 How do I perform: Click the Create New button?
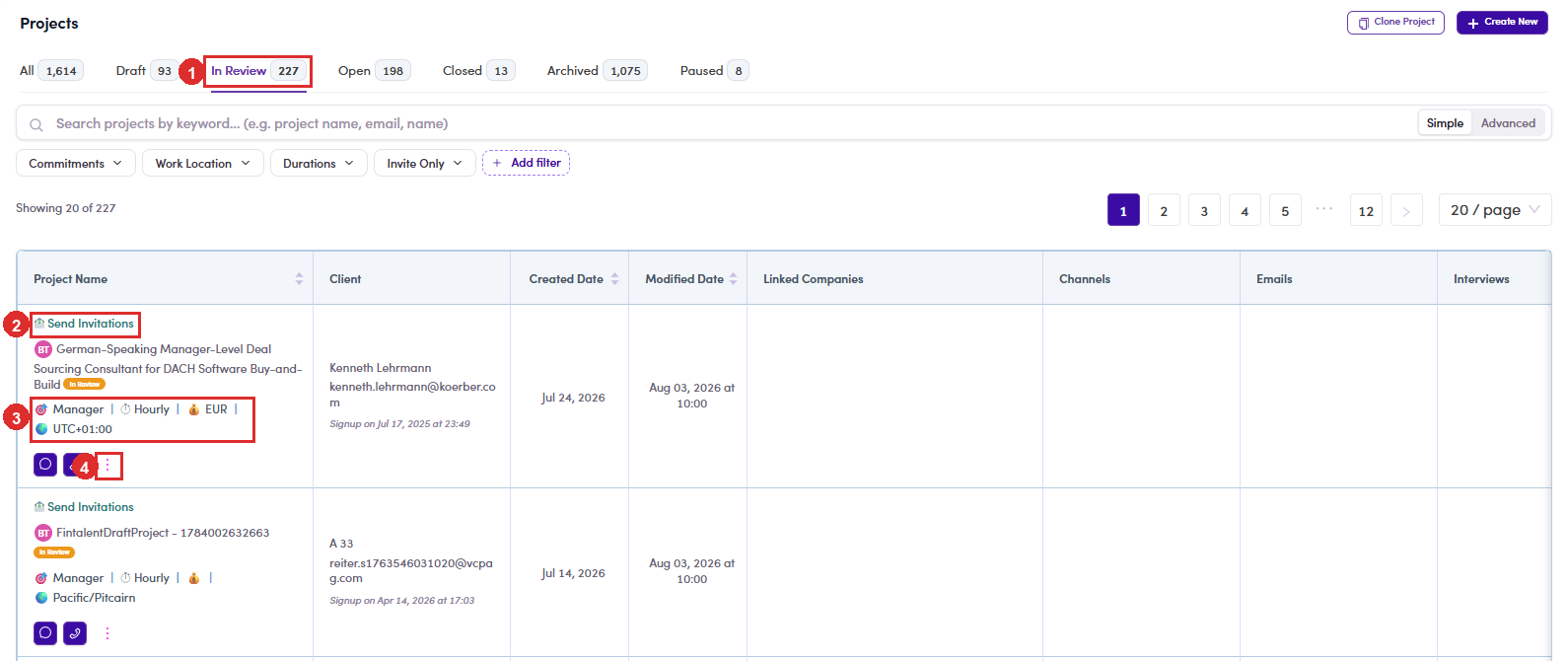click(x=1502, y=23)
